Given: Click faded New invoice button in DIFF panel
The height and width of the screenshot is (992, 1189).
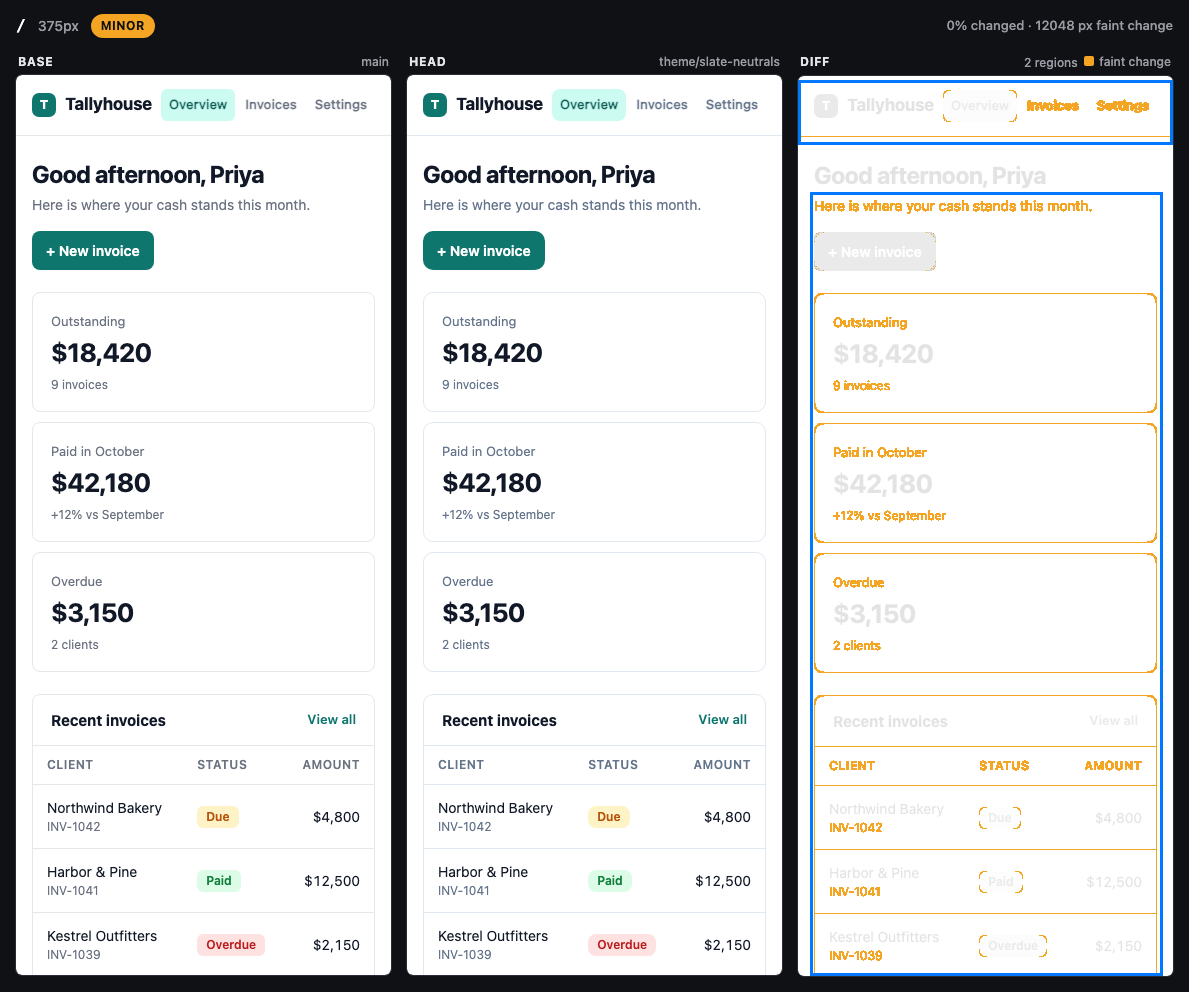Looking at the screenshot, I should (x=875, y=252).
